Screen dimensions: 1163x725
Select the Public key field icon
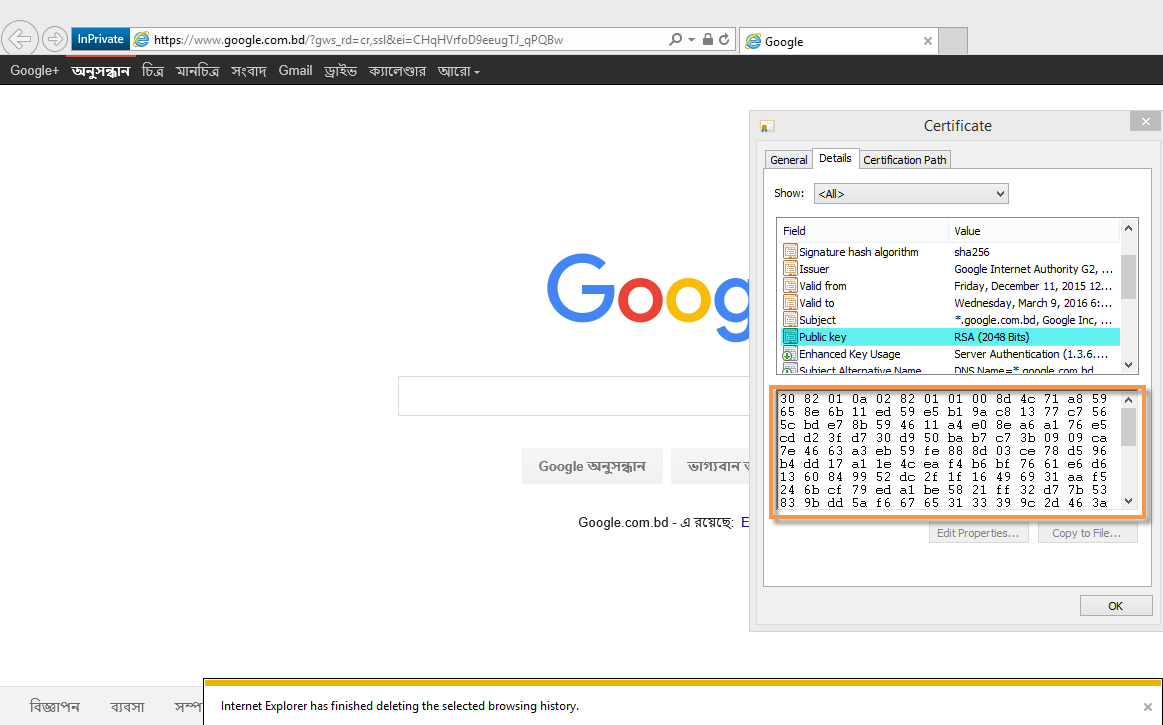[x=790, y=337]
